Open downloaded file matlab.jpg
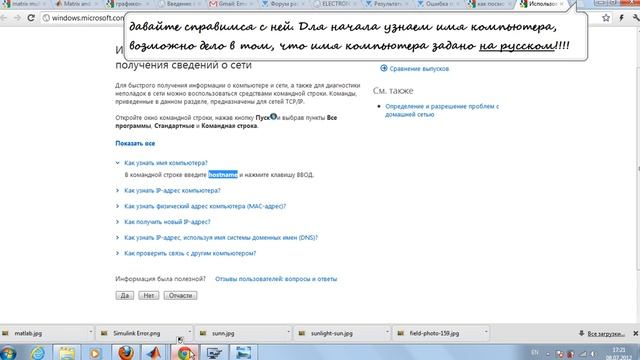 click(28, 333)
